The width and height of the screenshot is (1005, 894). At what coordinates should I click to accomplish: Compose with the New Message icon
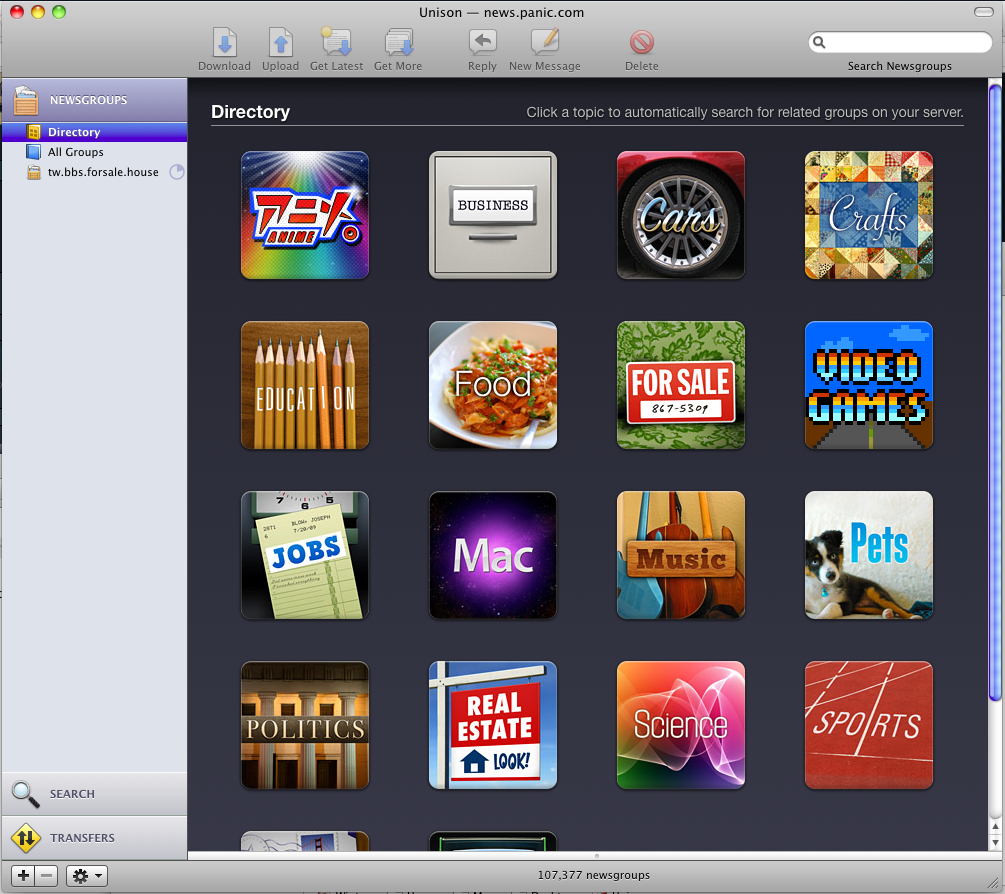point(545,42)
